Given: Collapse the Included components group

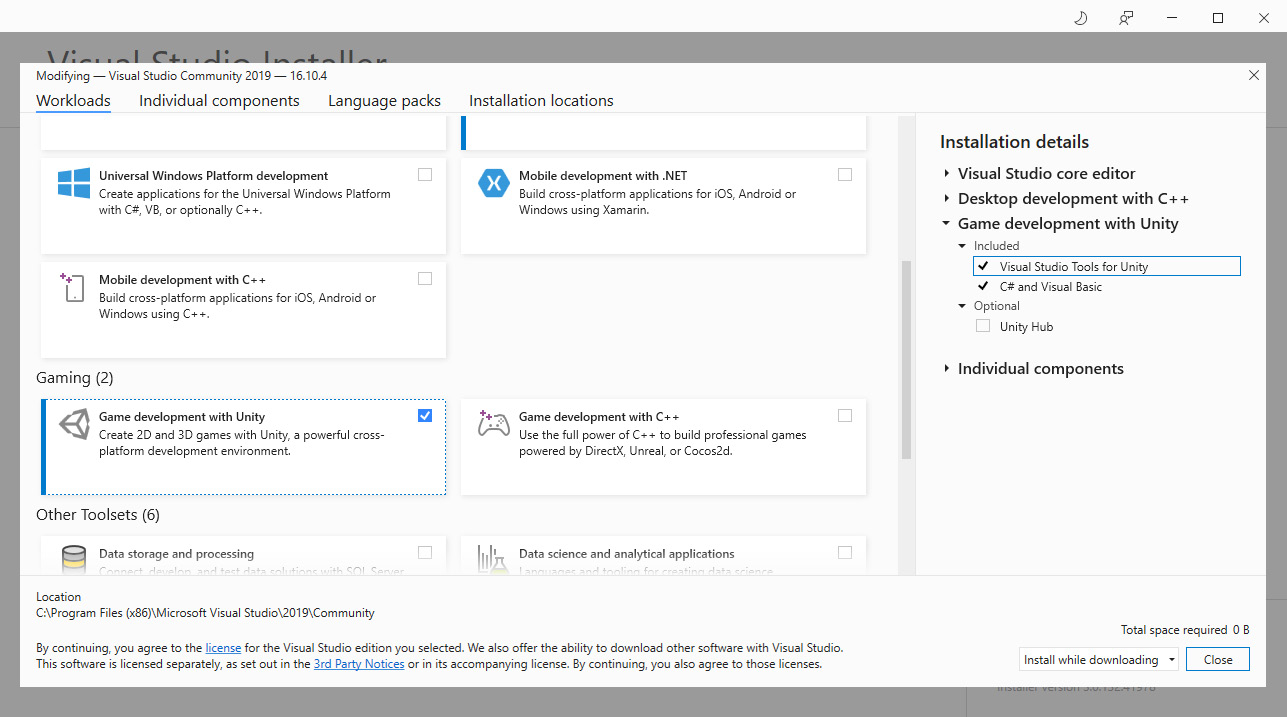Looking at the screenshot, I should (962, 246).
